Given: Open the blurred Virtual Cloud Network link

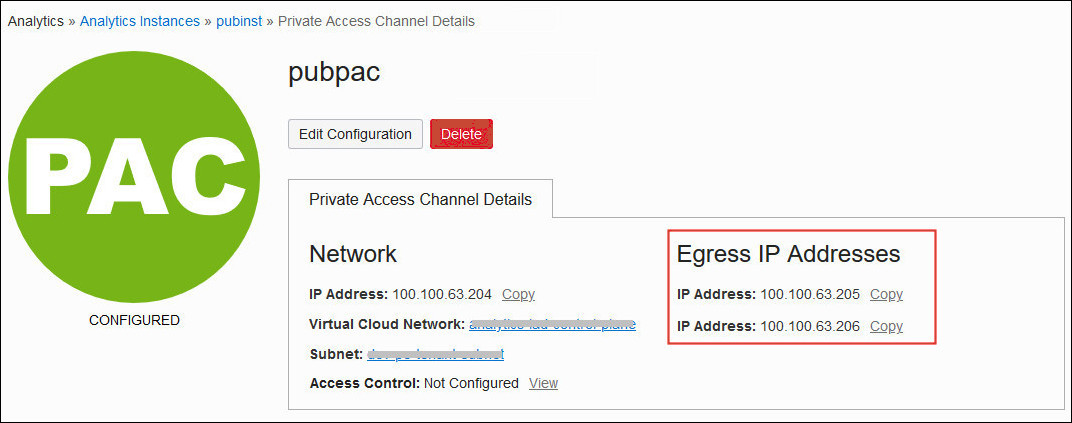Looking at the screenshot, I should point(552,325).
